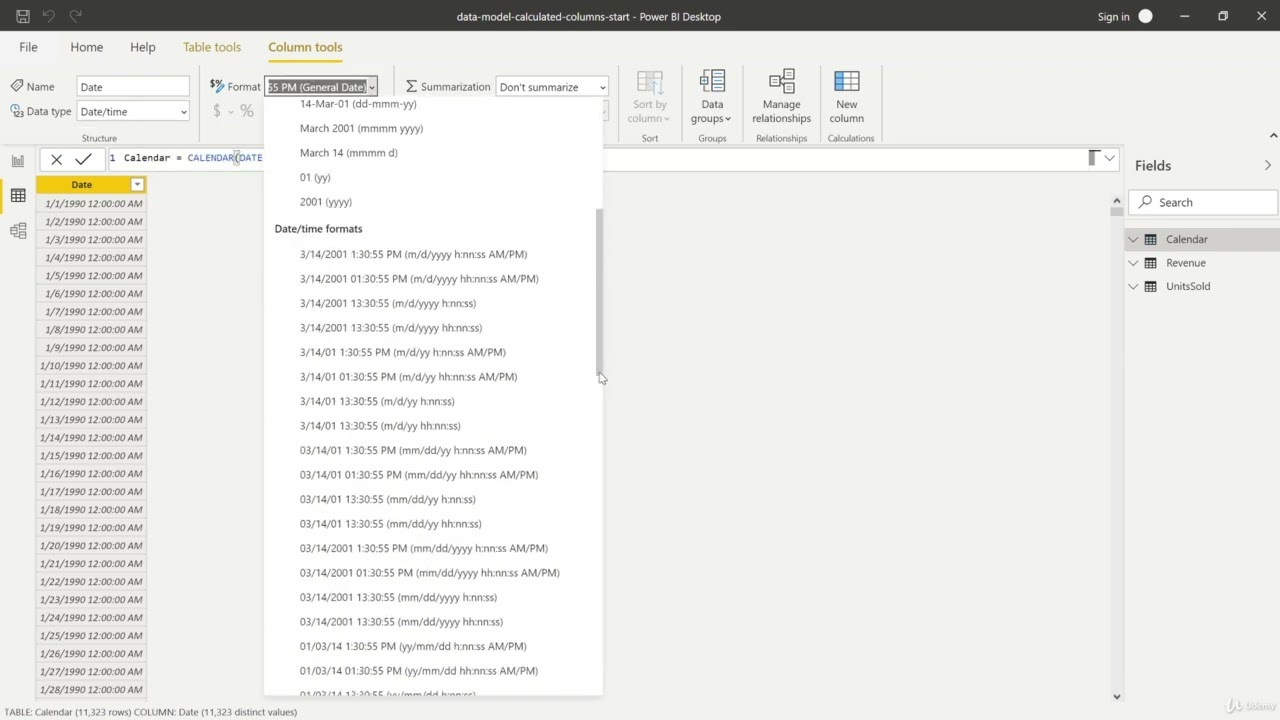Screen dimensions: 1280x720
Task: Expand the Calendar table in Fields
Action: coord(1133,239)
